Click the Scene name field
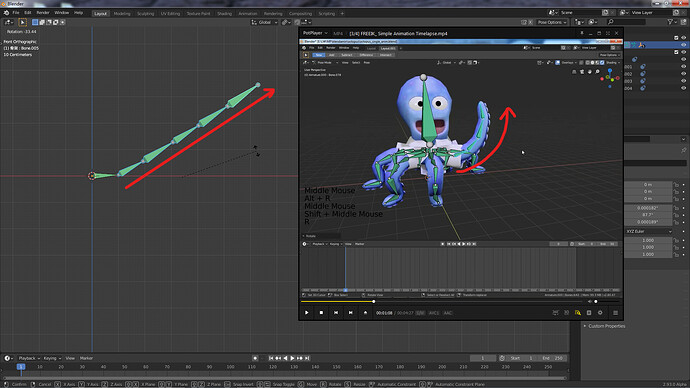The height and width of the screenshot is (388, 690). coord(581,13)
